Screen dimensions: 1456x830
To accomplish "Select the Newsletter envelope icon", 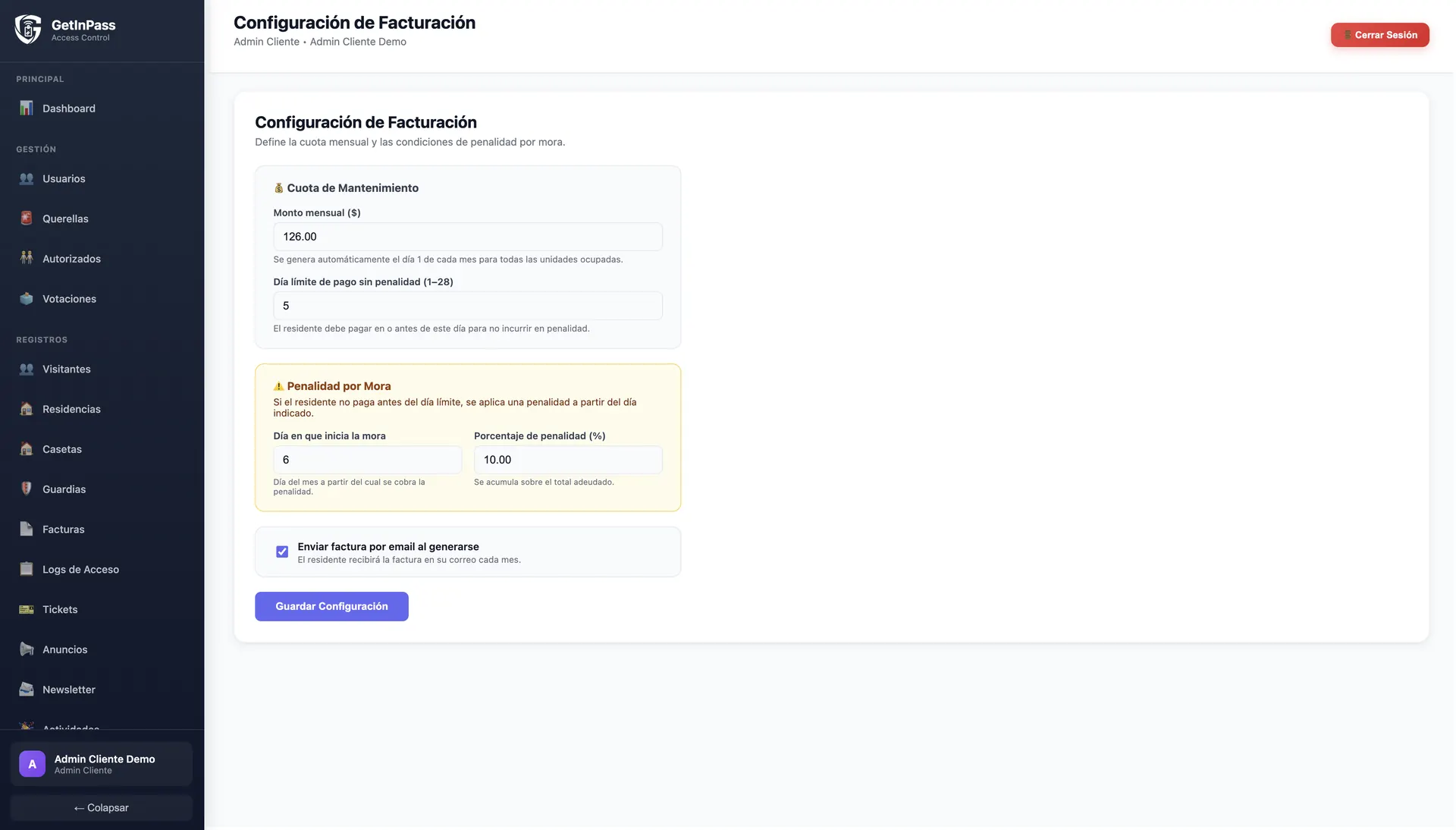I will pyautogui.click(x=27, y=690).
